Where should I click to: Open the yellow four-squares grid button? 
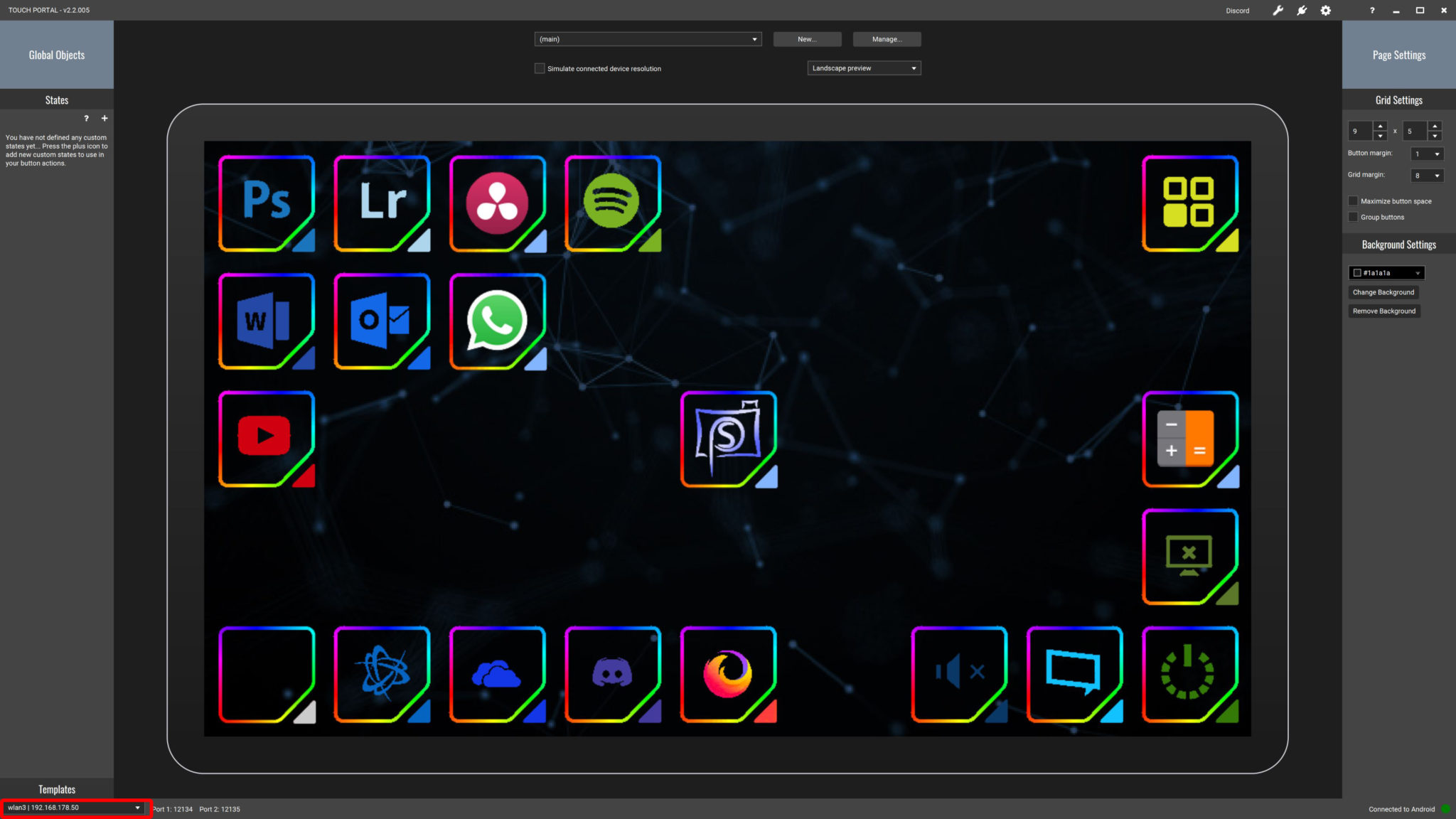click(1190, 204)
